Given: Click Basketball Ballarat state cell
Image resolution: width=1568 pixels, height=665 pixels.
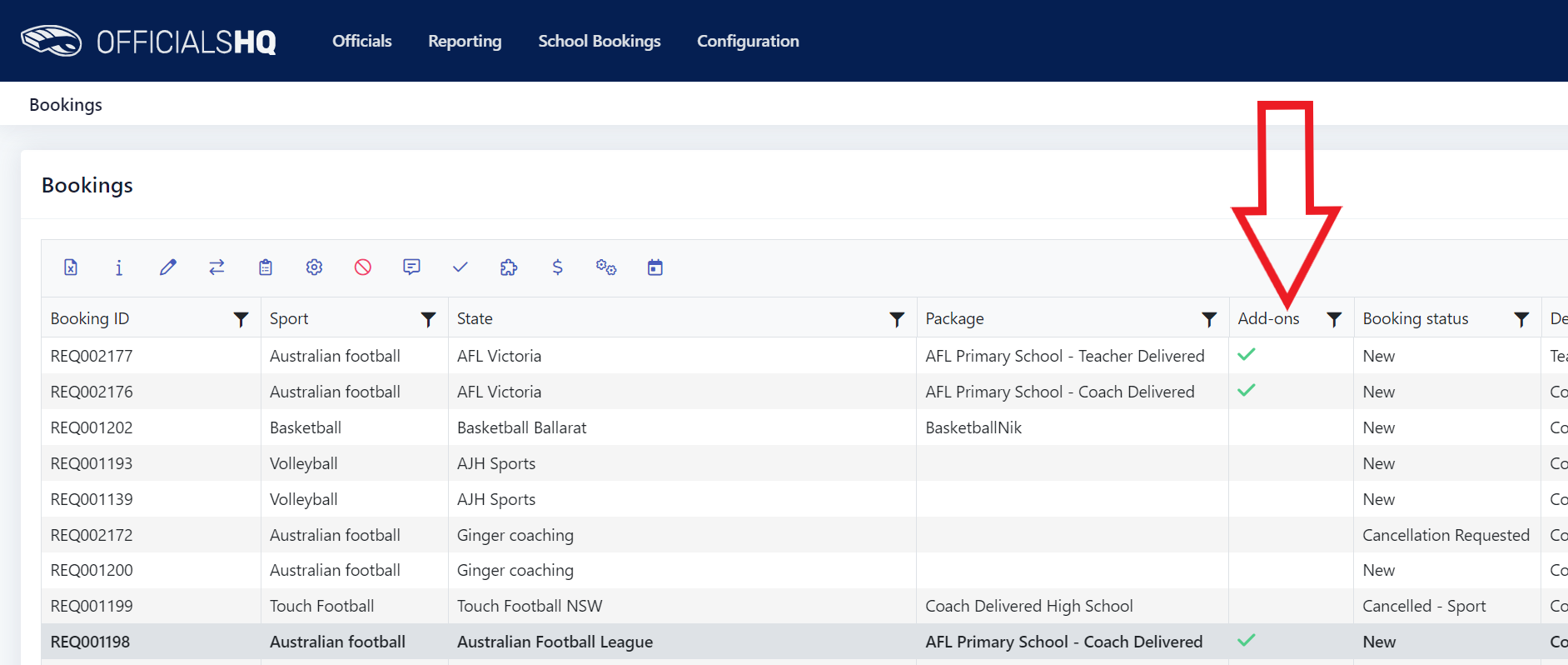Looking at the screenshot, I should coord(521,427).
